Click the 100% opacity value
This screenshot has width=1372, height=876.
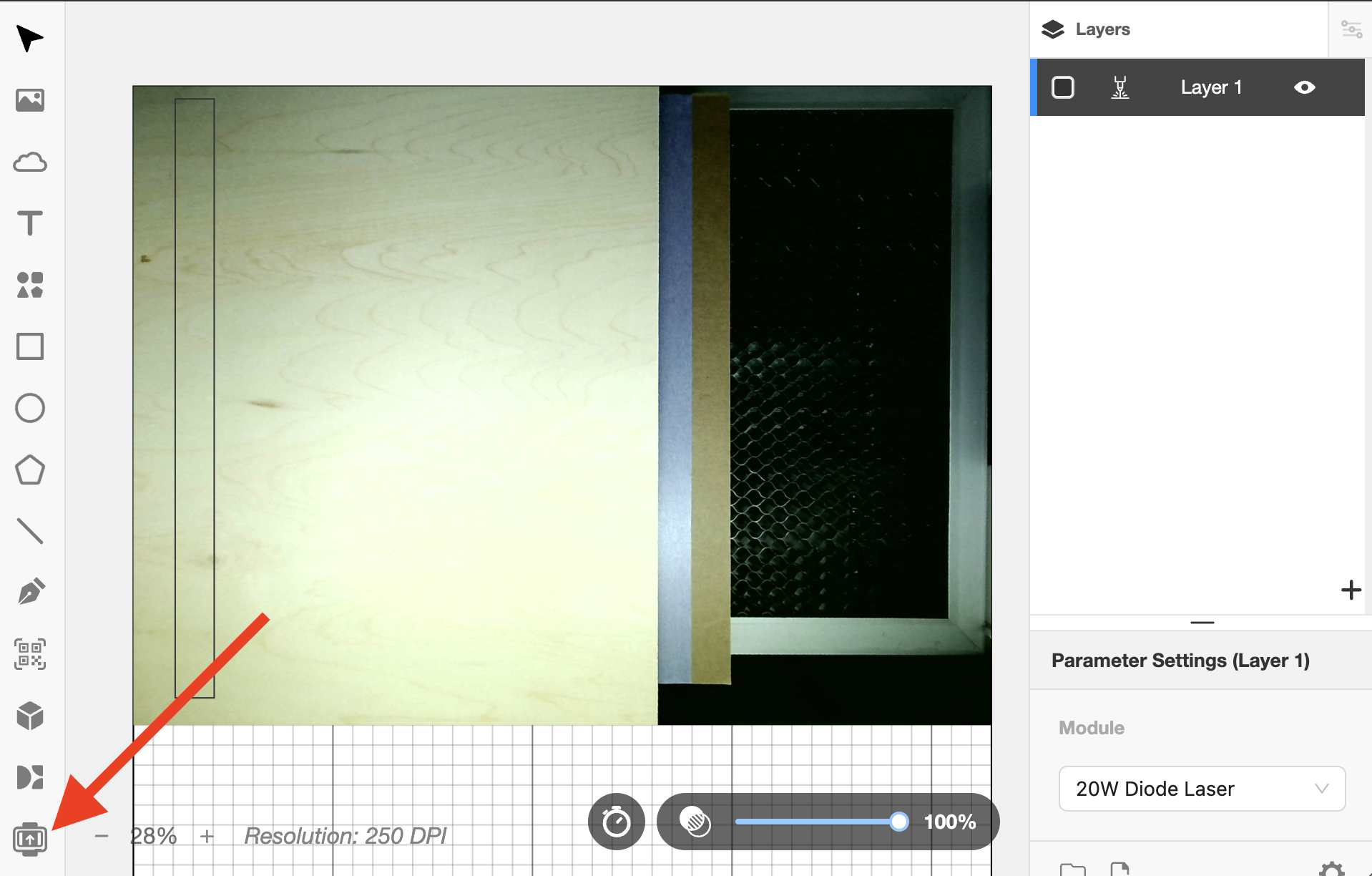[949, 822]
